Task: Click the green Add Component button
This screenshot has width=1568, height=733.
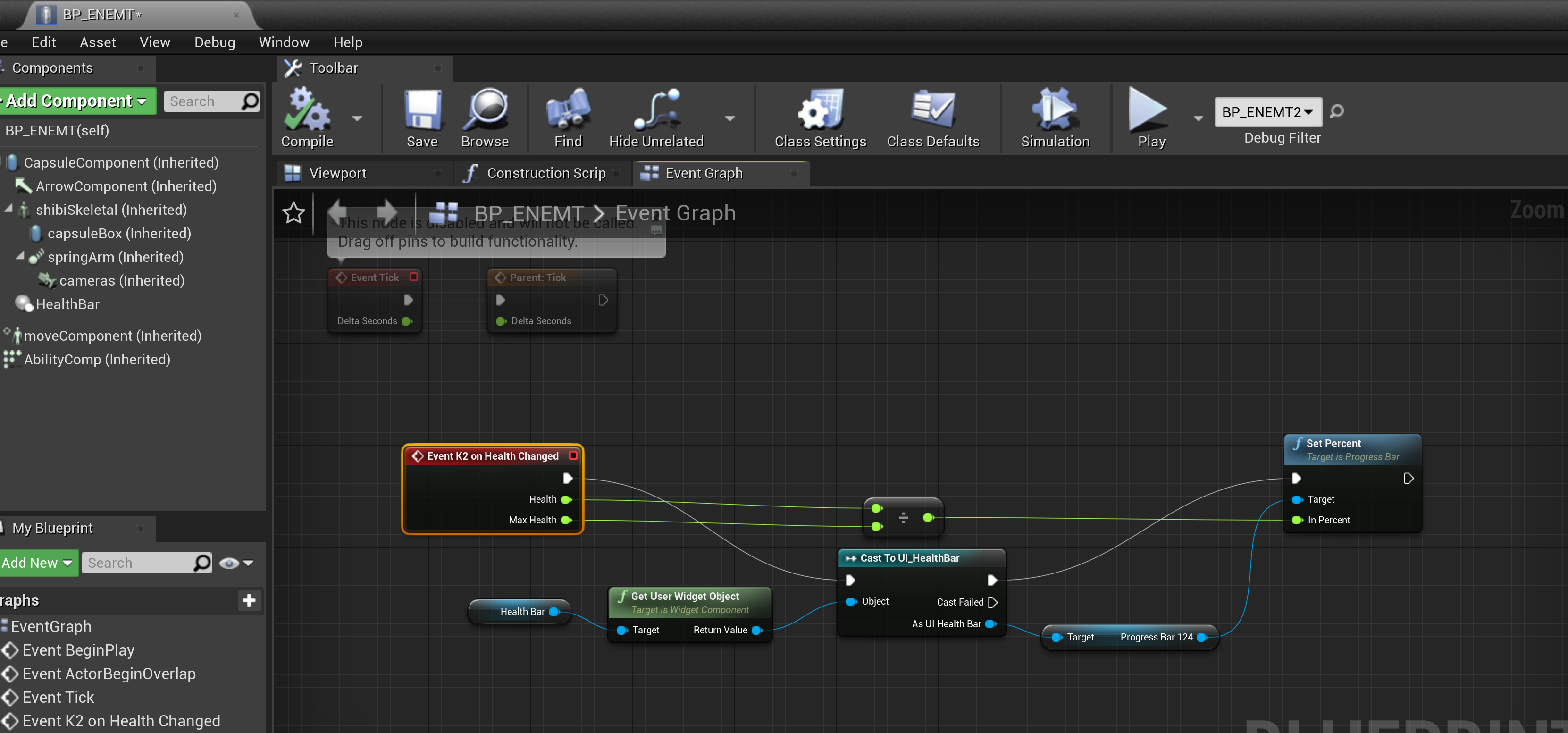Action: point(73,101)
